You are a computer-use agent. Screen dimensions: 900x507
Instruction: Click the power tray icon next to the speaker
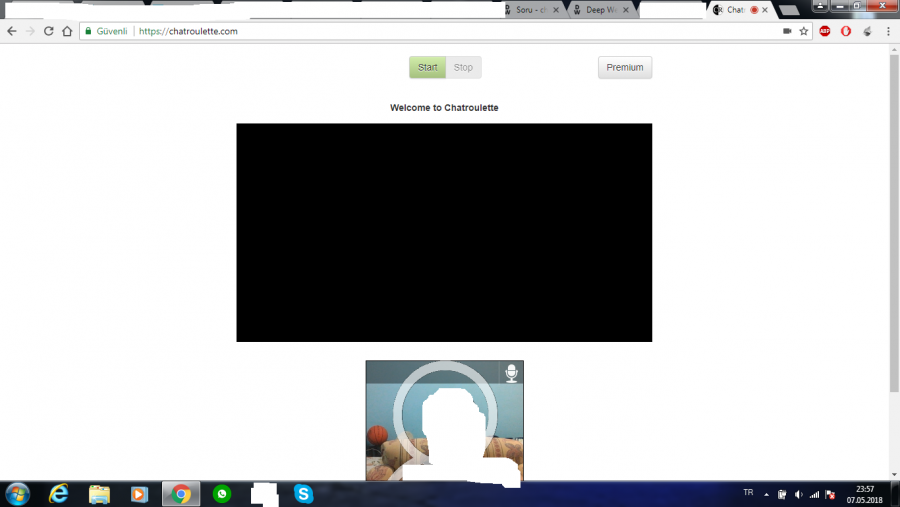782,494
